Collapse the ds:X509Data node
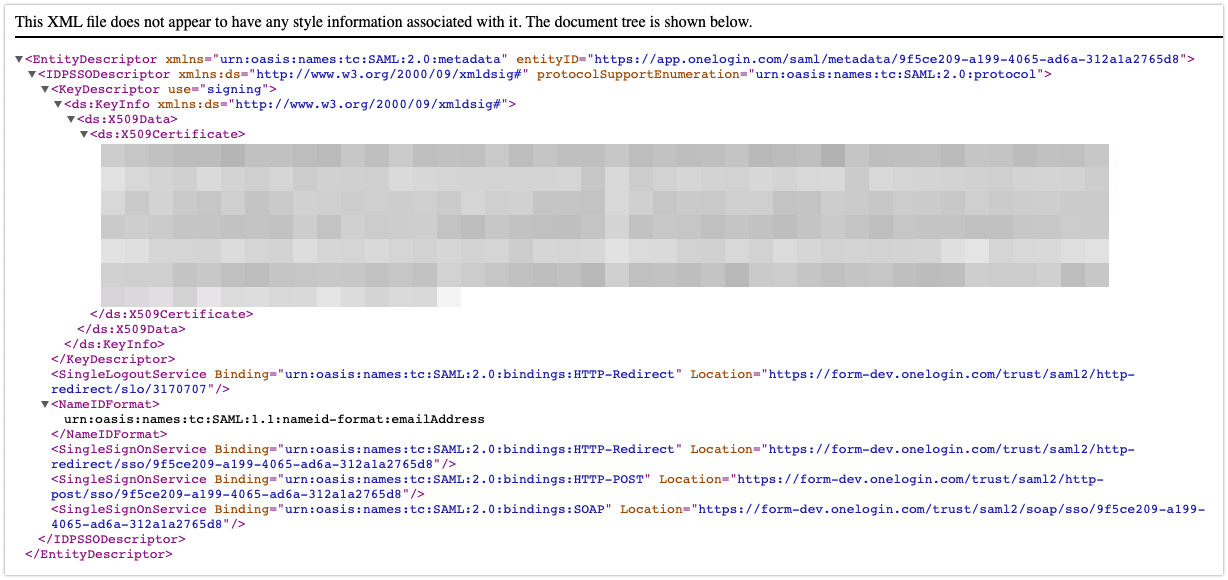This screenshot has height=580, width=1228. pos(71,120)
